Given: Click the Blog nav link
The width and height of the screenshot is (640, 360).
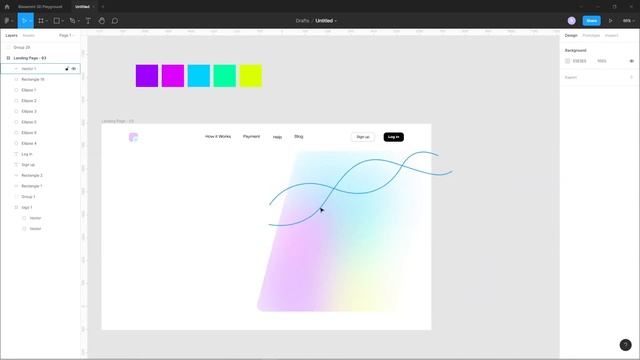Looking at the screenshot, I should pos(299,137).
